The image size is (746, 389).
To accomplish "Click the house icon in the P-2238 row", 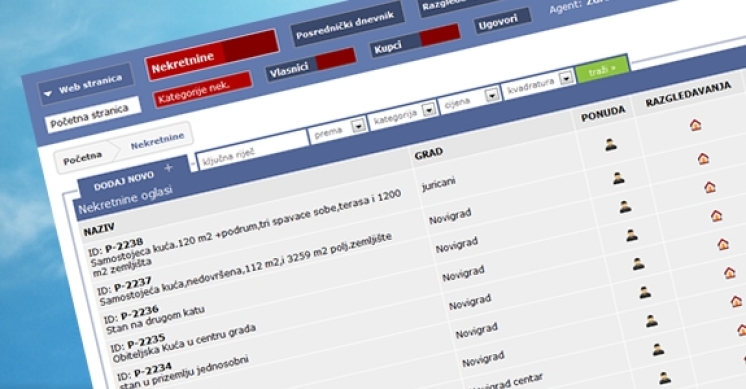I will tap(696, 125).
